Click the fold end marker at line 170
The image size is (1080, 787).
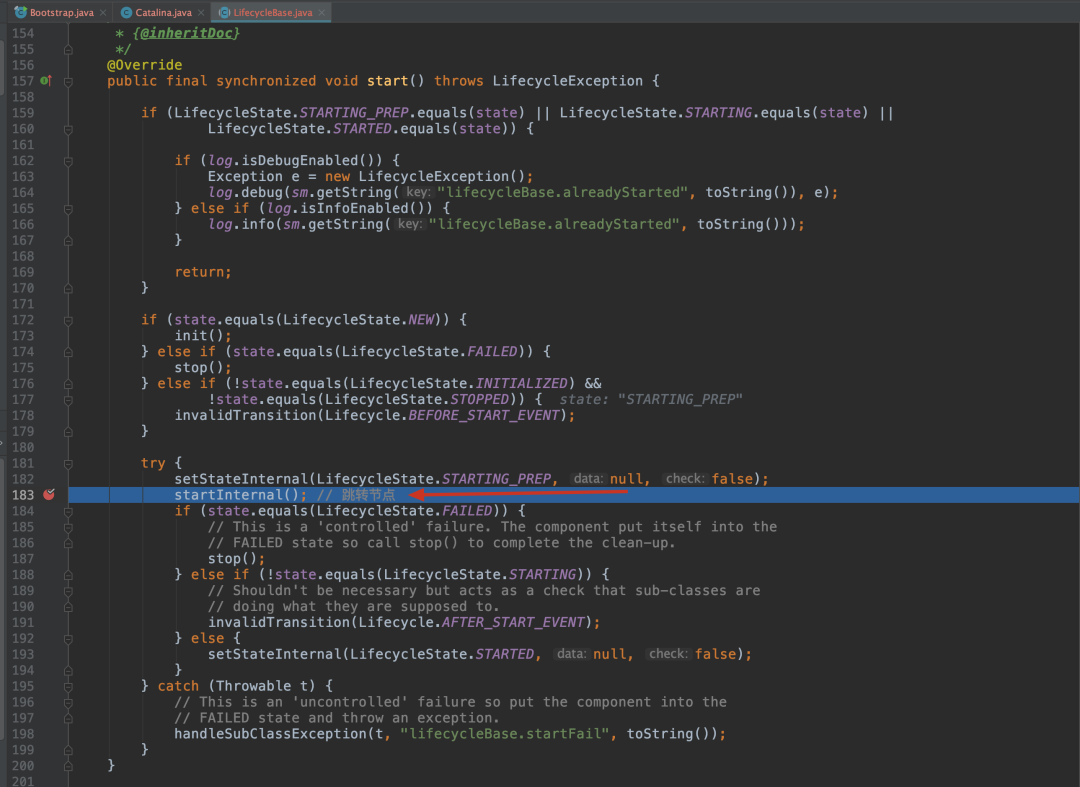[x=68, y=288]
